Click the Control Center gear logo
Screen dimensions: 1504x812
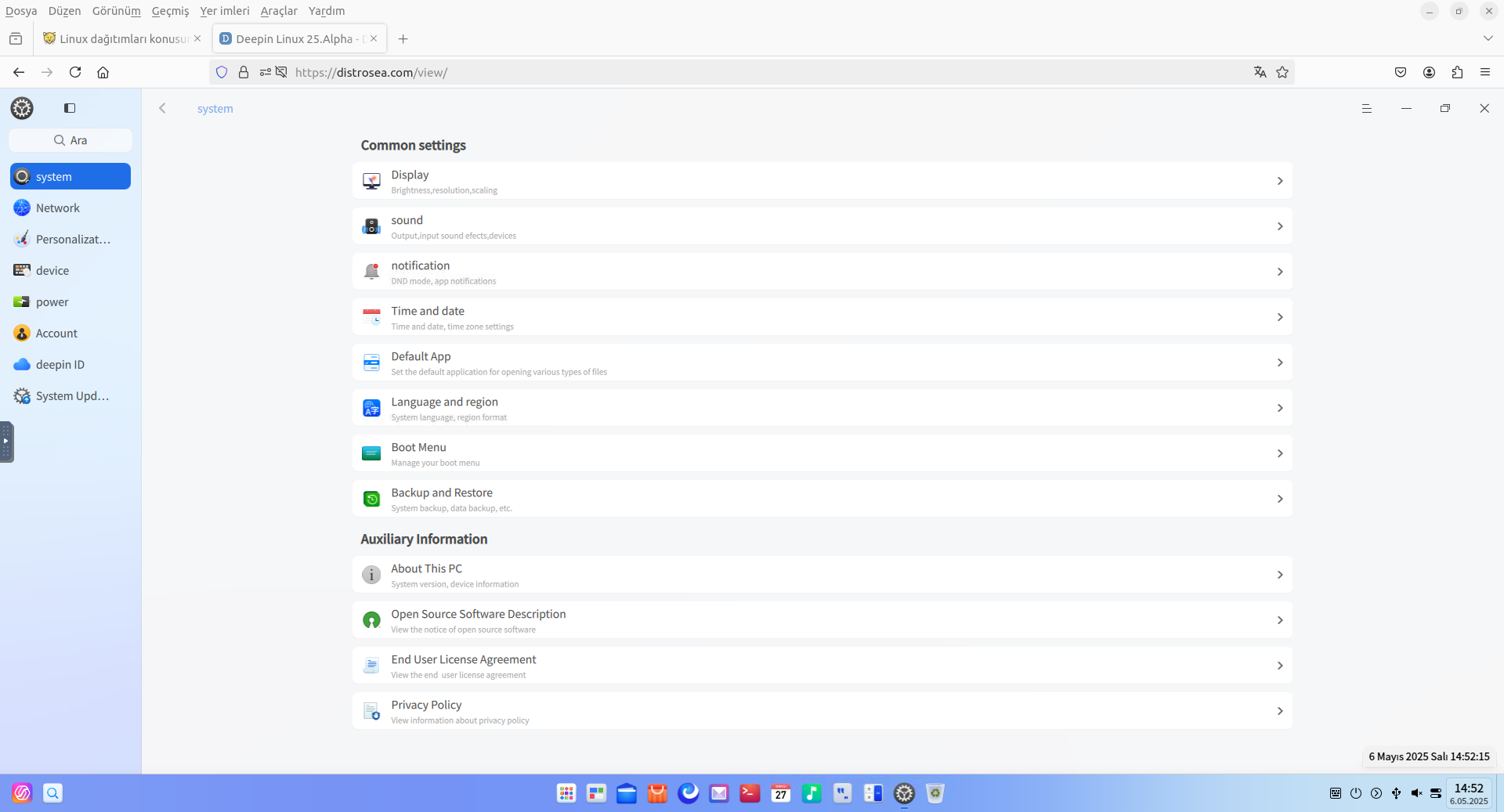point(22,108)
